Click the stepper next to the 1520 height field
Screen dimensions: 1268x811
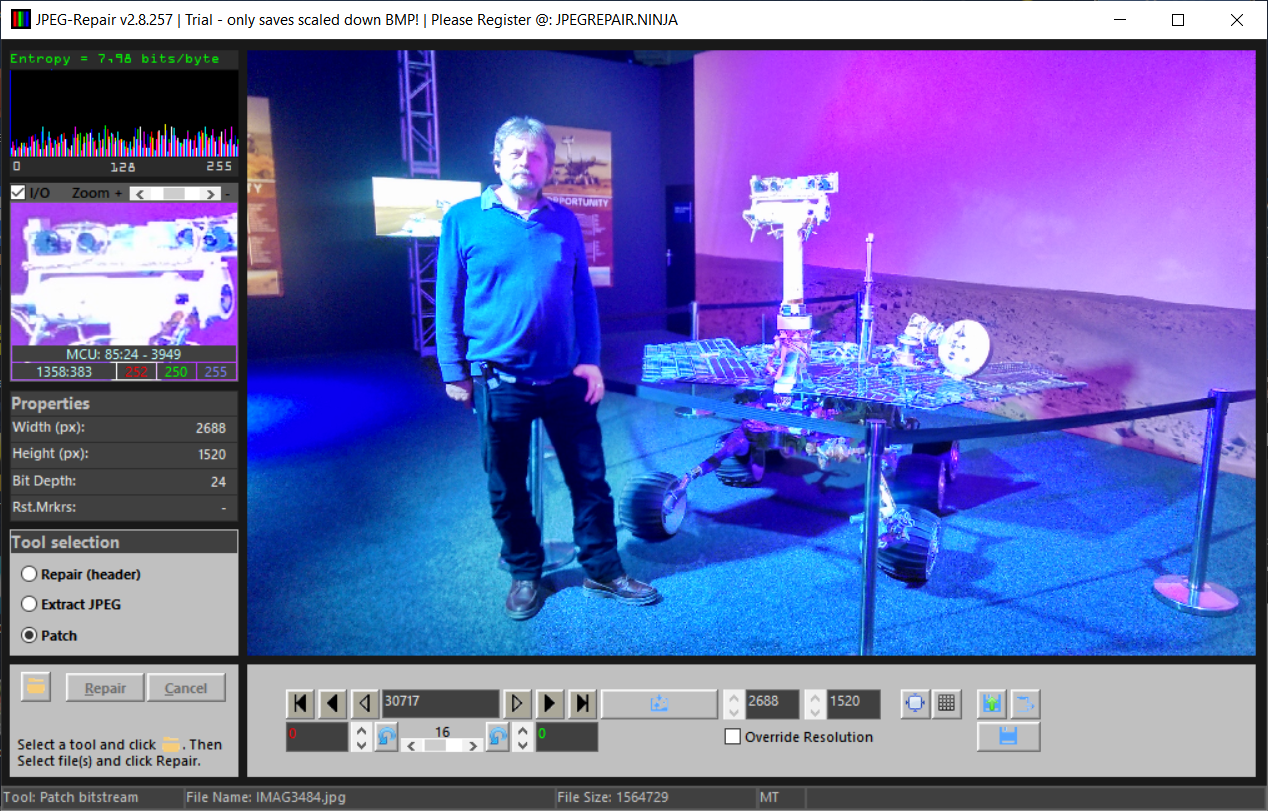pos(814,704)
